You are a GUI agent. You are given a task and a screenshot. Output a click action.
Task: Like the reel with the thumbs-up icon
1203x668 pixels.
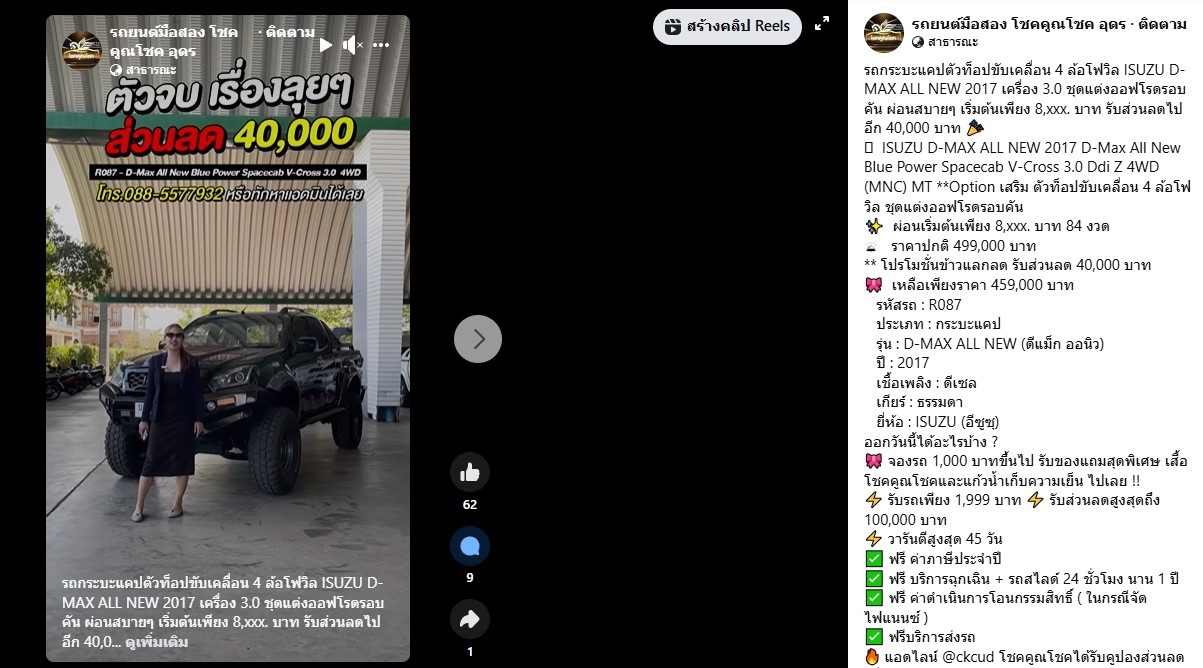(470, 472)
